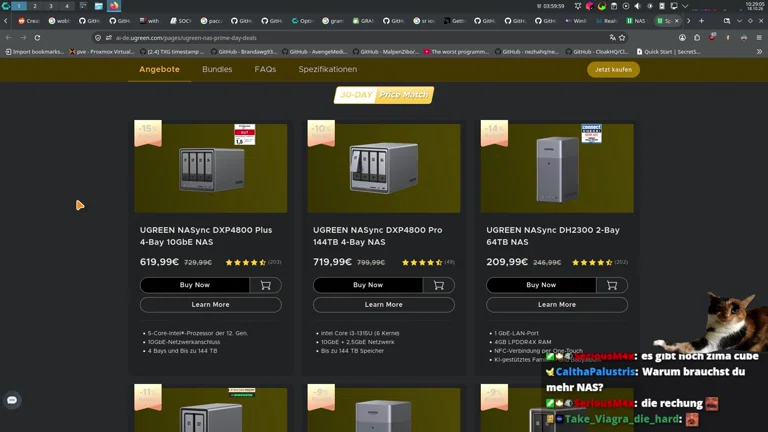
Task: Open The worst programm... bookmark
Action: point(456,51)
